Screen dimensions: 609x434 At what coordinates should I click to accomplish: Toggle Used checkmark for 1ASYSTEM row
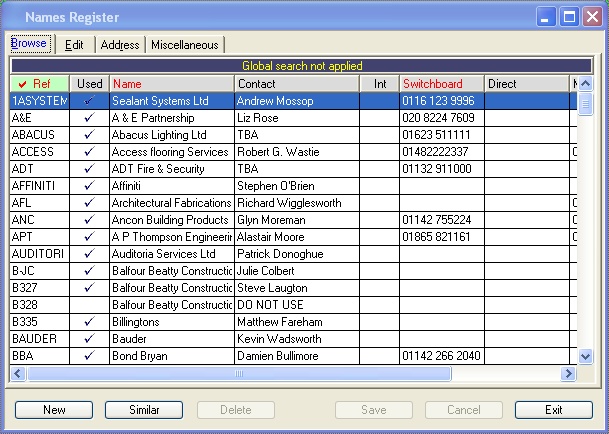(x=90, y=101)
